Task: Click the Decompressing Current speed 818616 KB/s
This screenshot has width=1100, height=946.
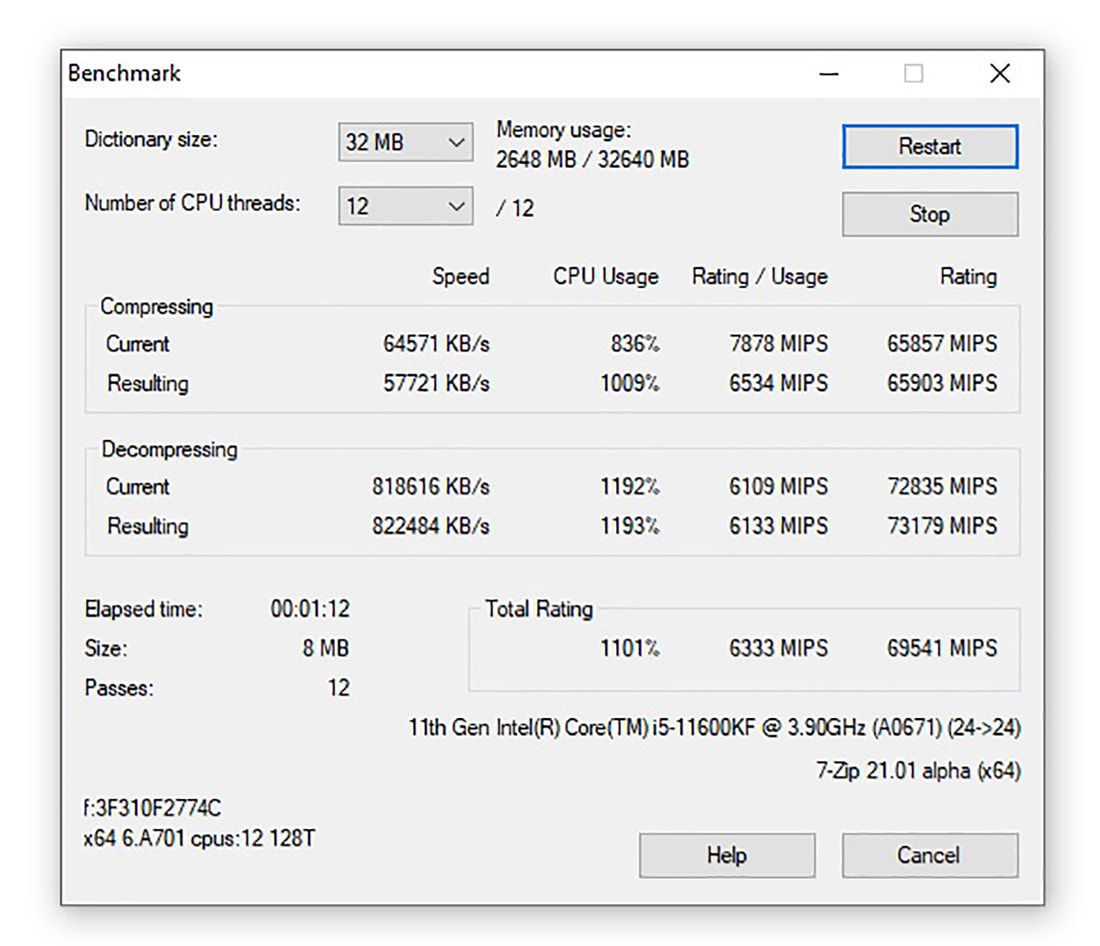Action: [430, 487]
